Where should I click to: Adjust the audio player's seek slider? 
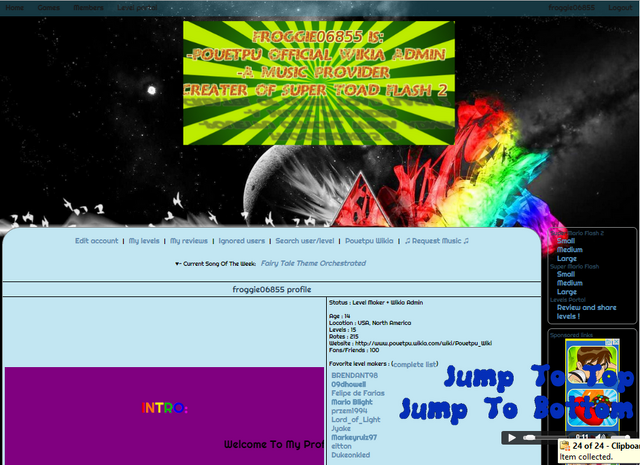[546, 438]
